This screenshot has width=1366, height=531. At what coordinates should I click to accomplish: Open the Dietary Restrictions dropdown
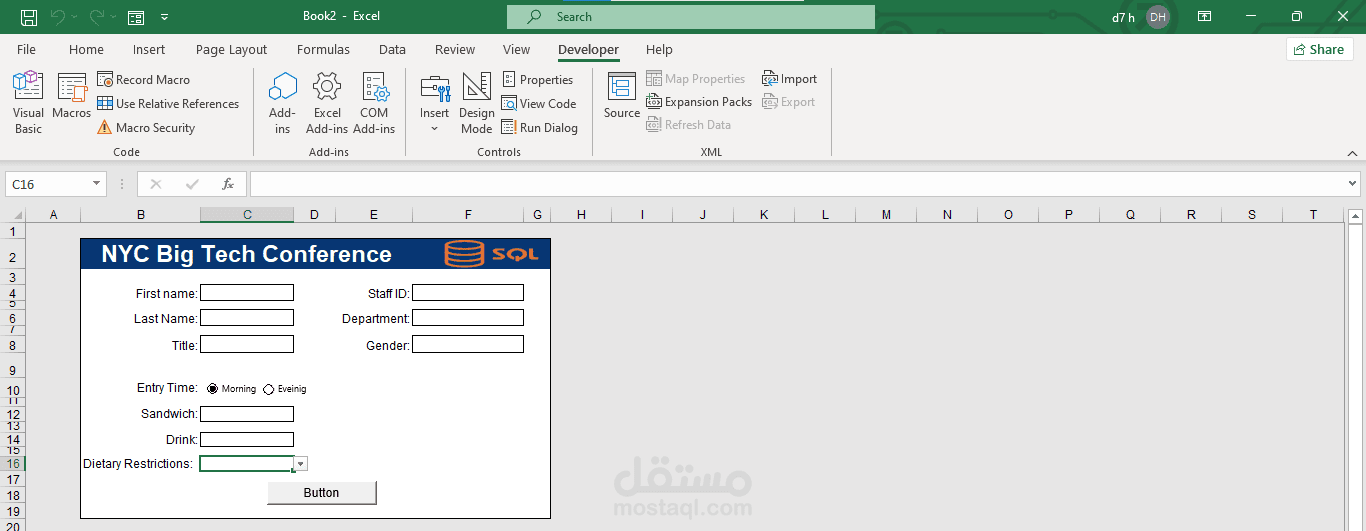tap(301, 464)
